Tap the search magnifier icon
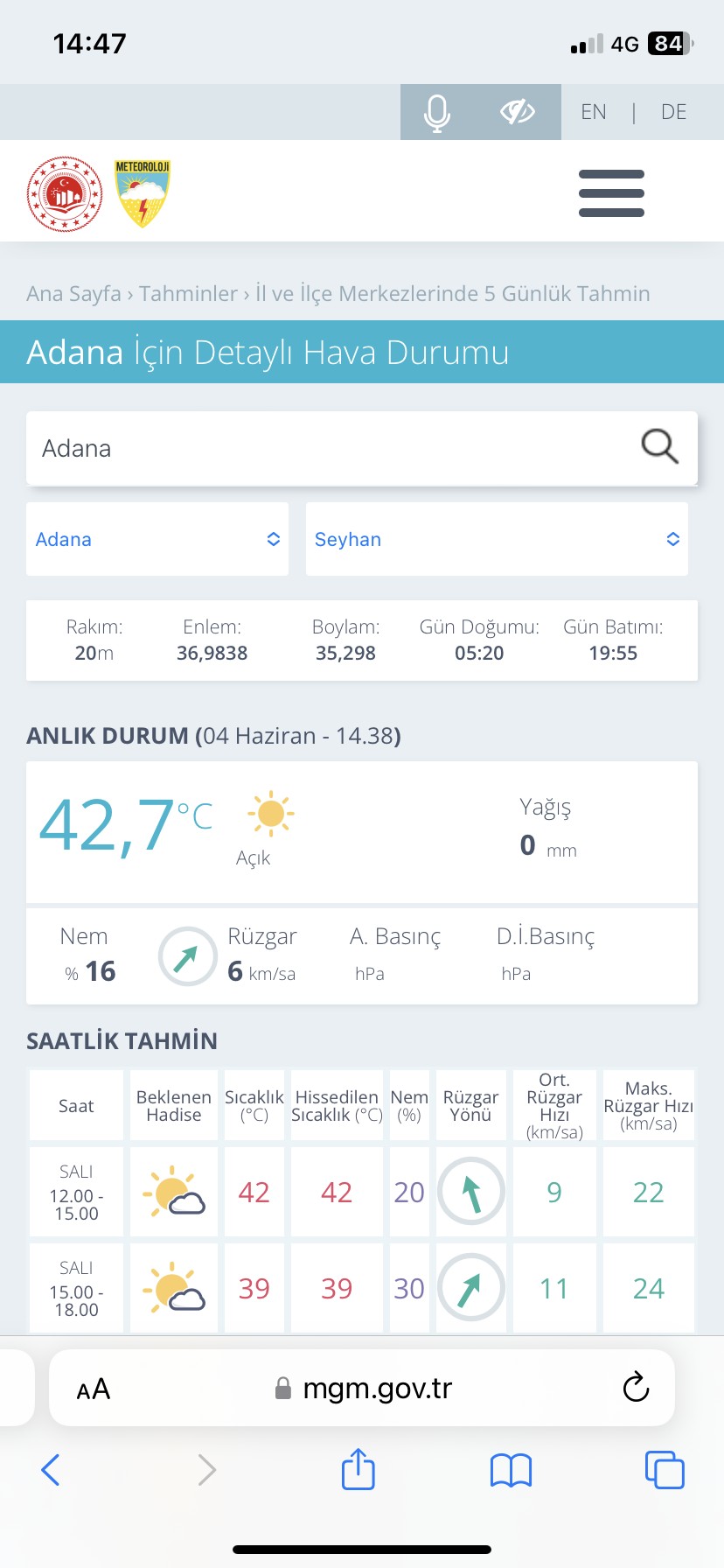The height and width of the screenshot is (1568, 724). (659, 446)
